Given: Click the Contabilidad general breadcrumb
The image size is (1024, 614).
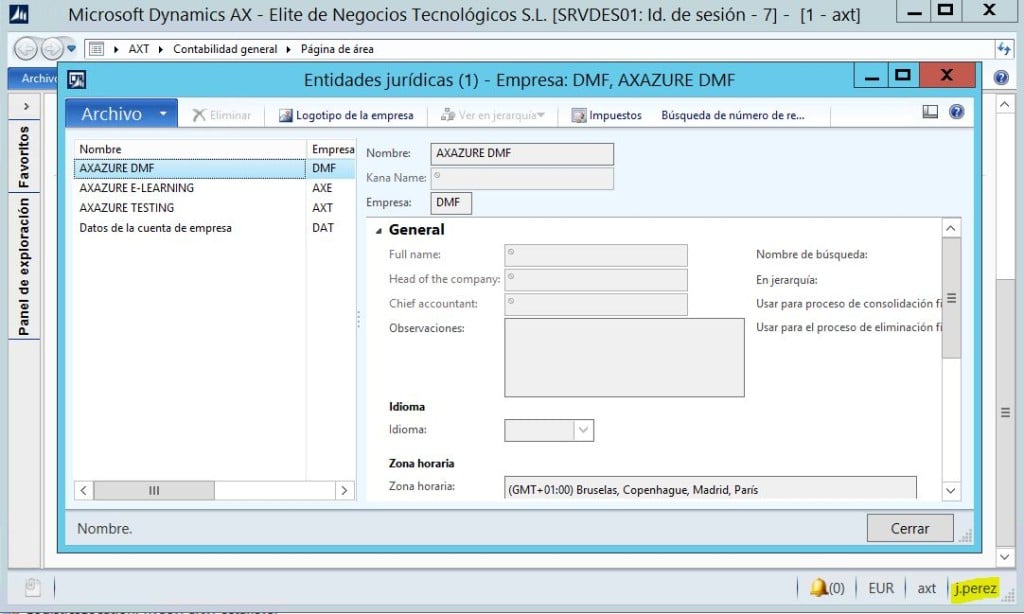Looking at the screenshot, I should pyautogui.click(x=225, y=49).
